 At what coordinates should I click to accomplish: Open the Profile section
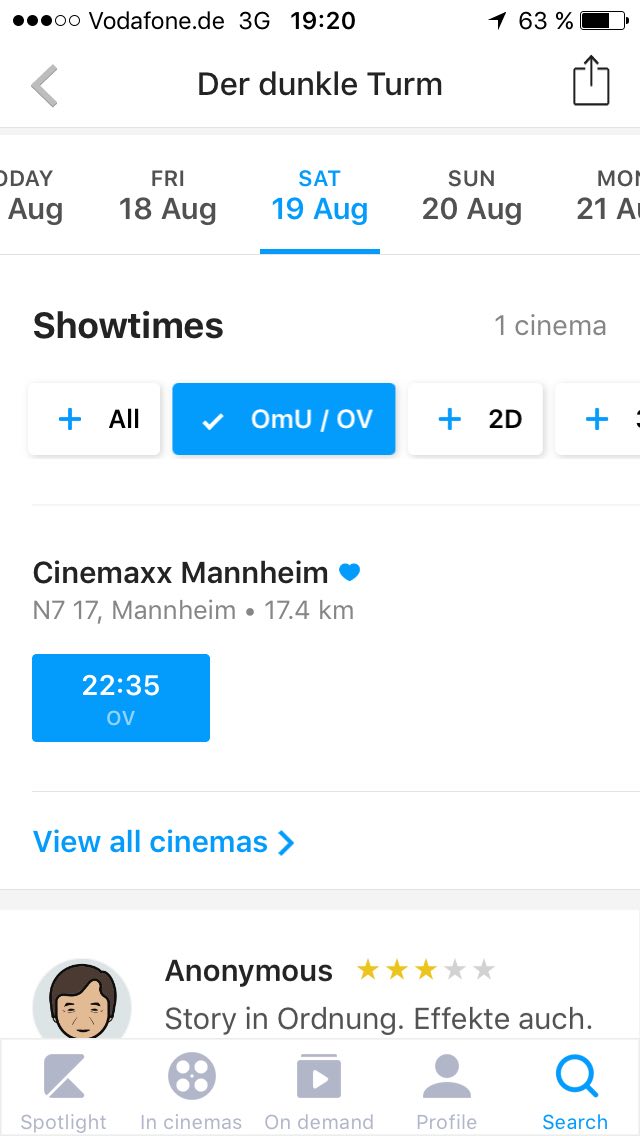pos(446,1092)
